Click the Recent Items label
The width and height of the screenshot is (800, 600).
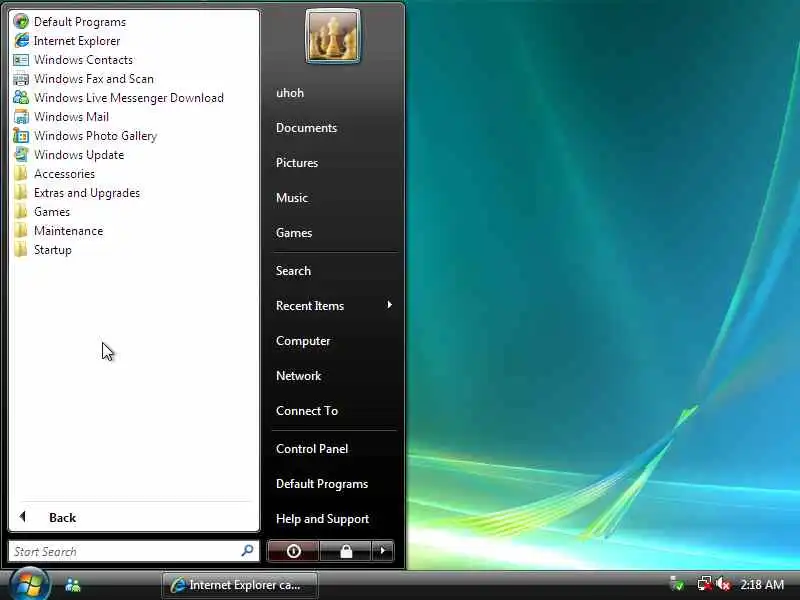310,306
